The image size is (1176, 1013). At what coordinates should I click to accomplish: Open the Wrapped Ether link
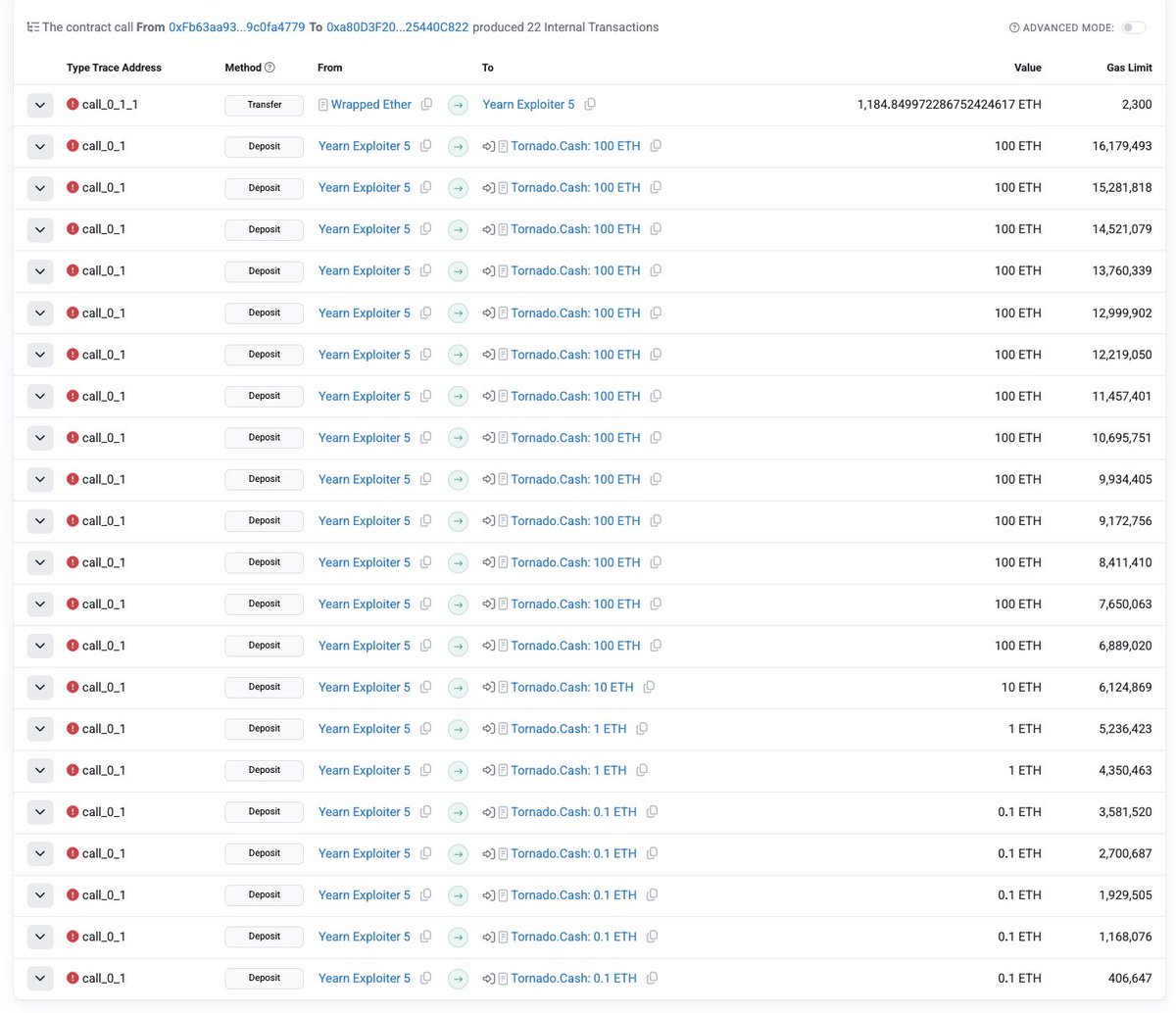[x=371, y=105]
